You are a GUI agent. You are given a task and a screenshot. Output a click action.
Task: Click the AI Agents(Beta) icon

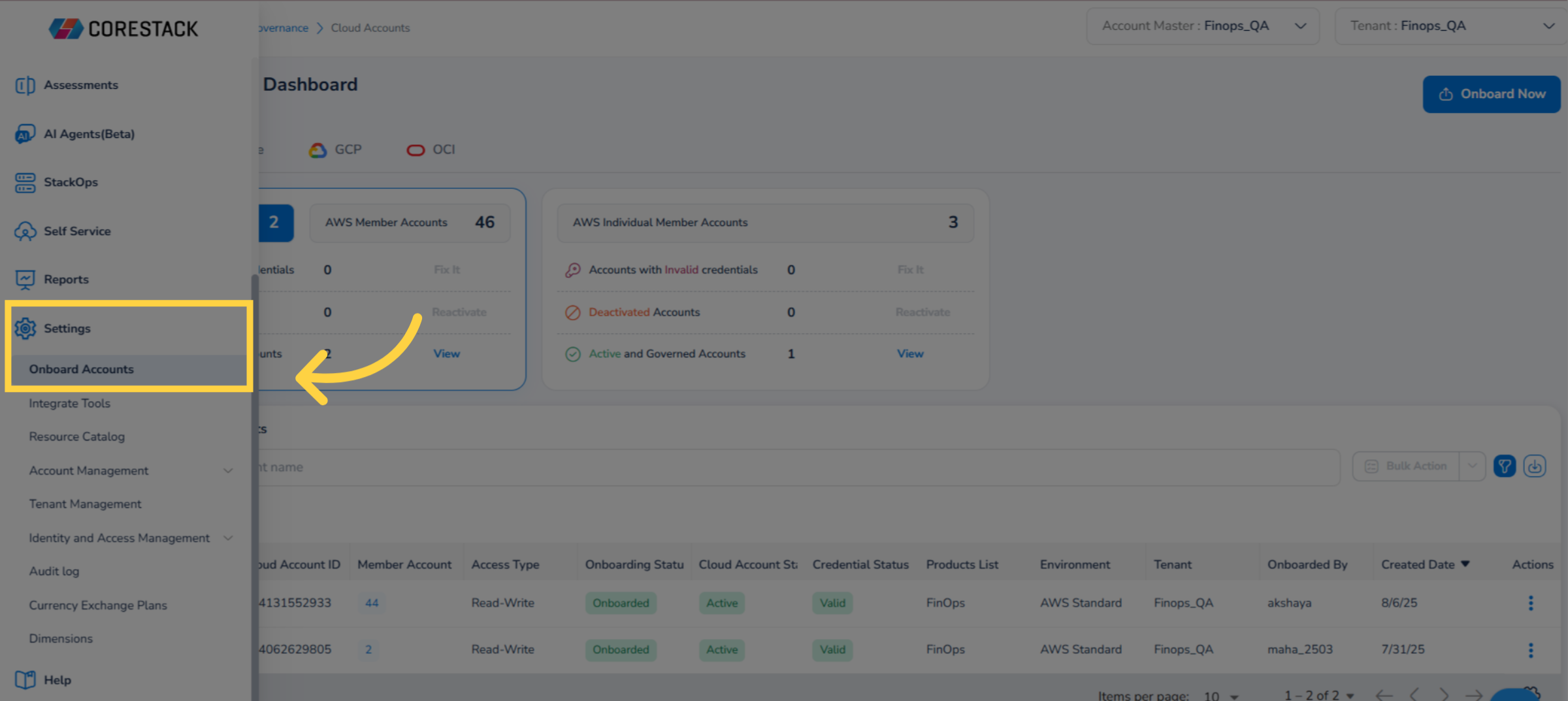click(25, 134)
